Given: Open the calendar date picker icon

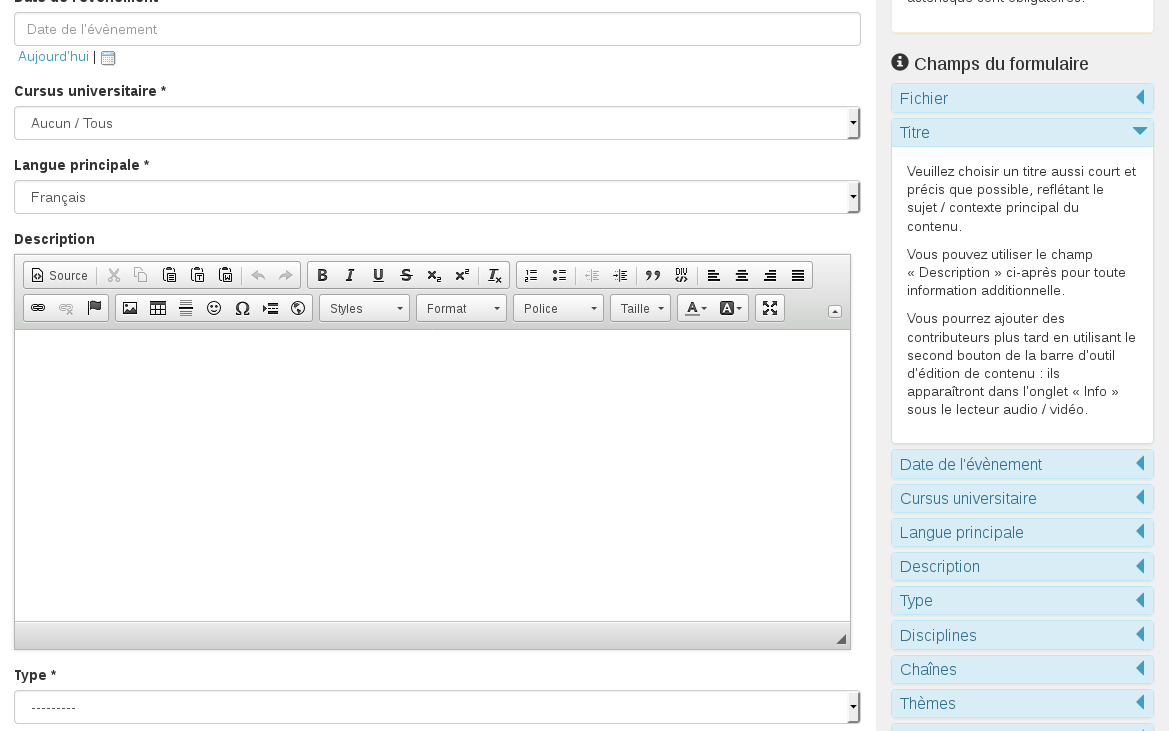Looking at the screenshot, I should coord(108,58).
